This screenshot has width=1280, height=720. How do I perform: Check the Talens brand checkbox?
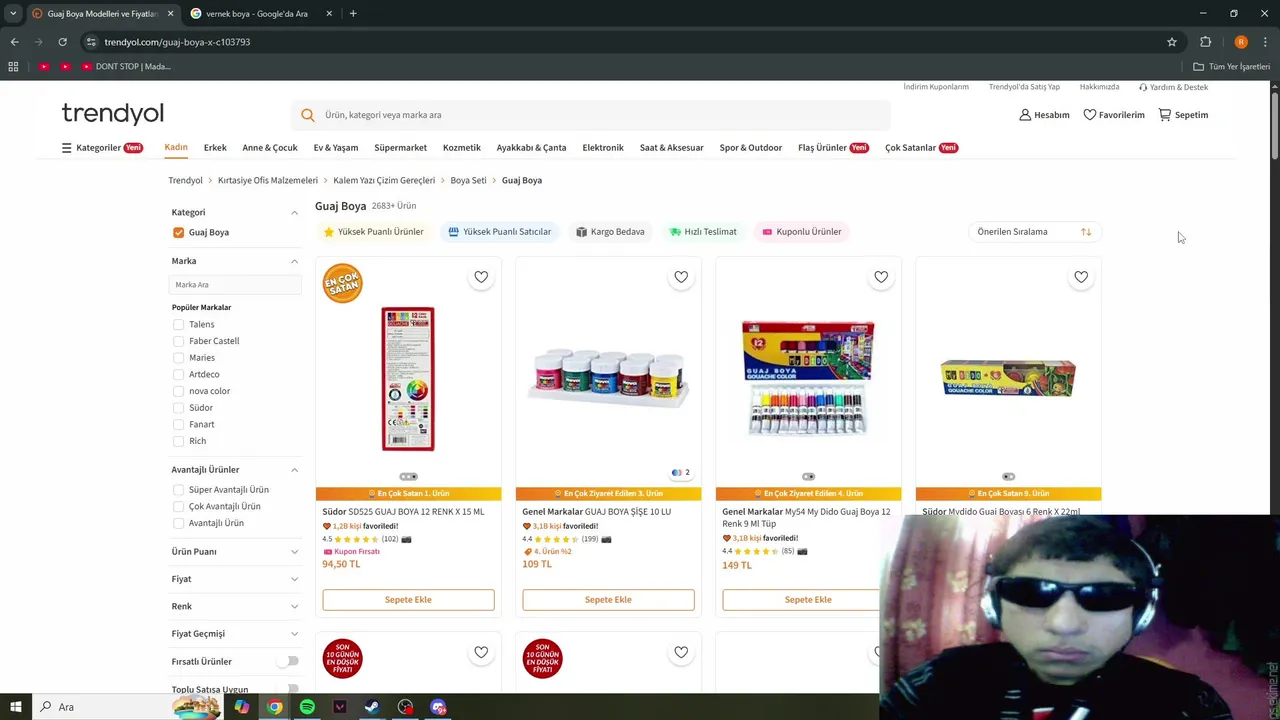(x=178, y=324)
